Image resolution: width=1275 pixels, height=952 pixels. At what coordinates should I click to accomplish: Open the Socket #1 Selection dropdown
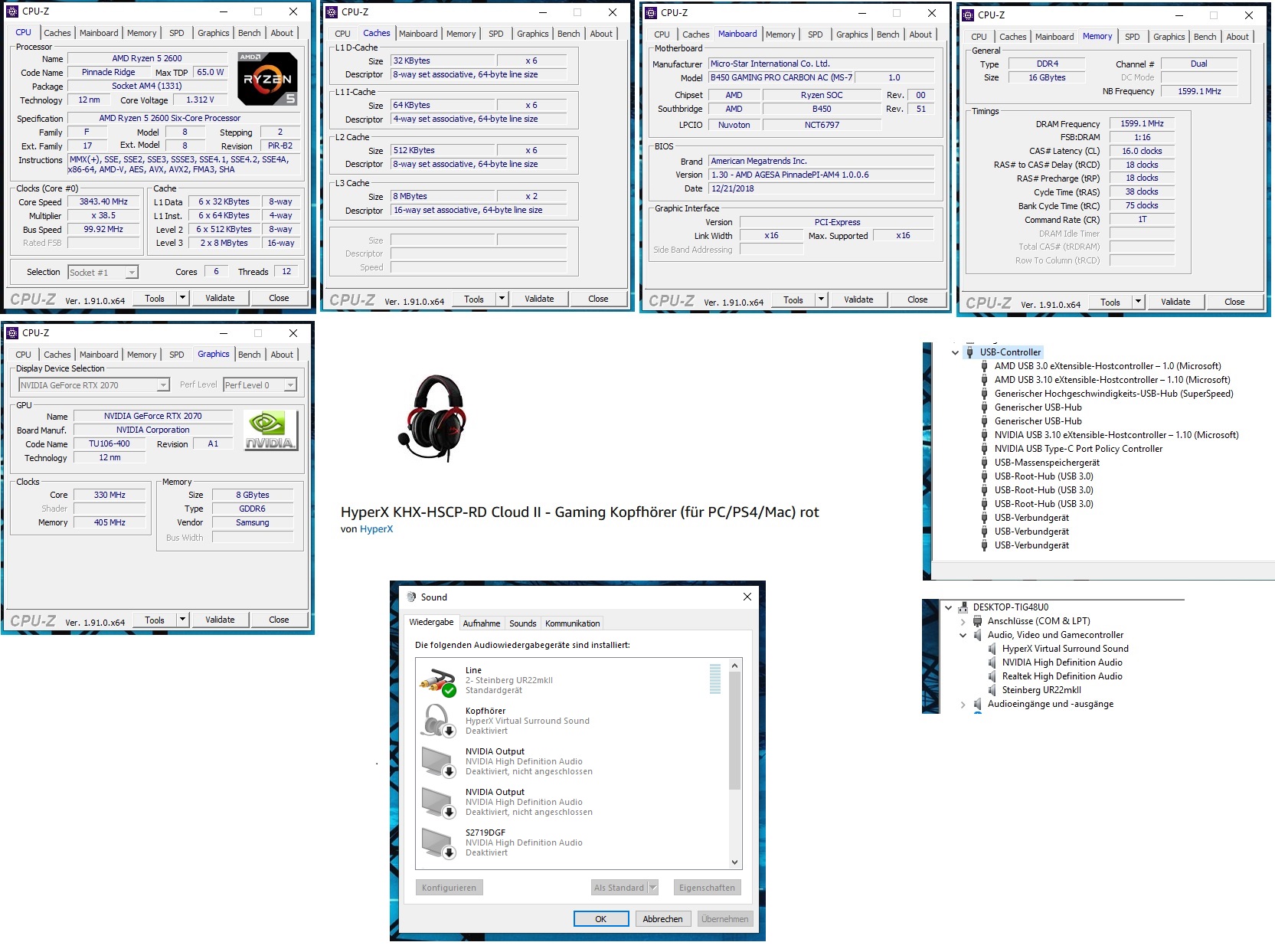(x=132, y=273)
